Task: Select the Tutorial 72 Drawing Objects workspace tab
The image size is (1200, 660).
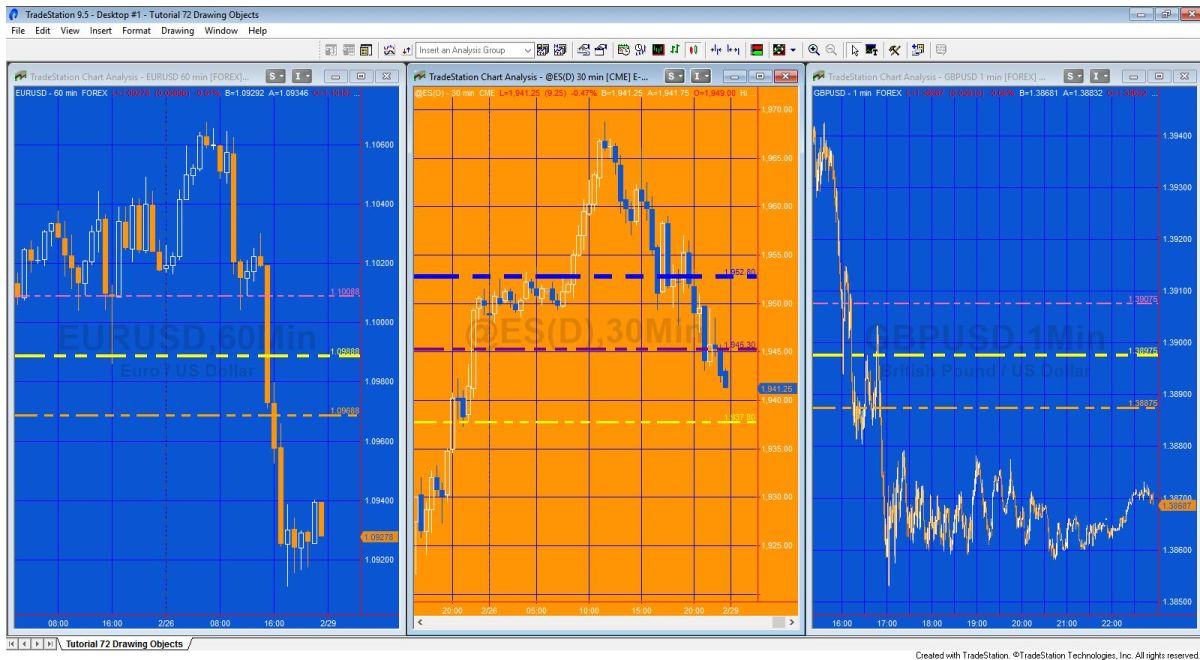Action: pos(124,644)
